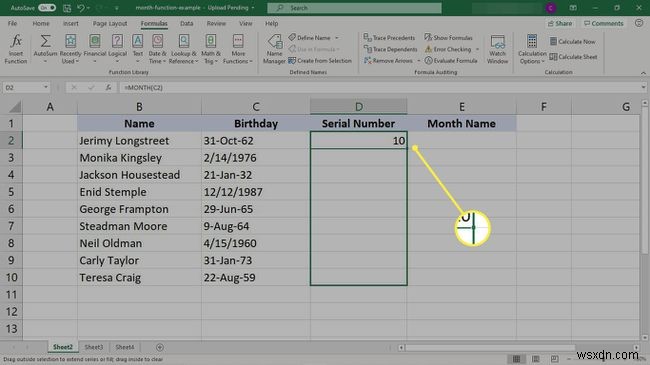Click Calculate Sheet

pyautogui.click(x=573, y=57)
